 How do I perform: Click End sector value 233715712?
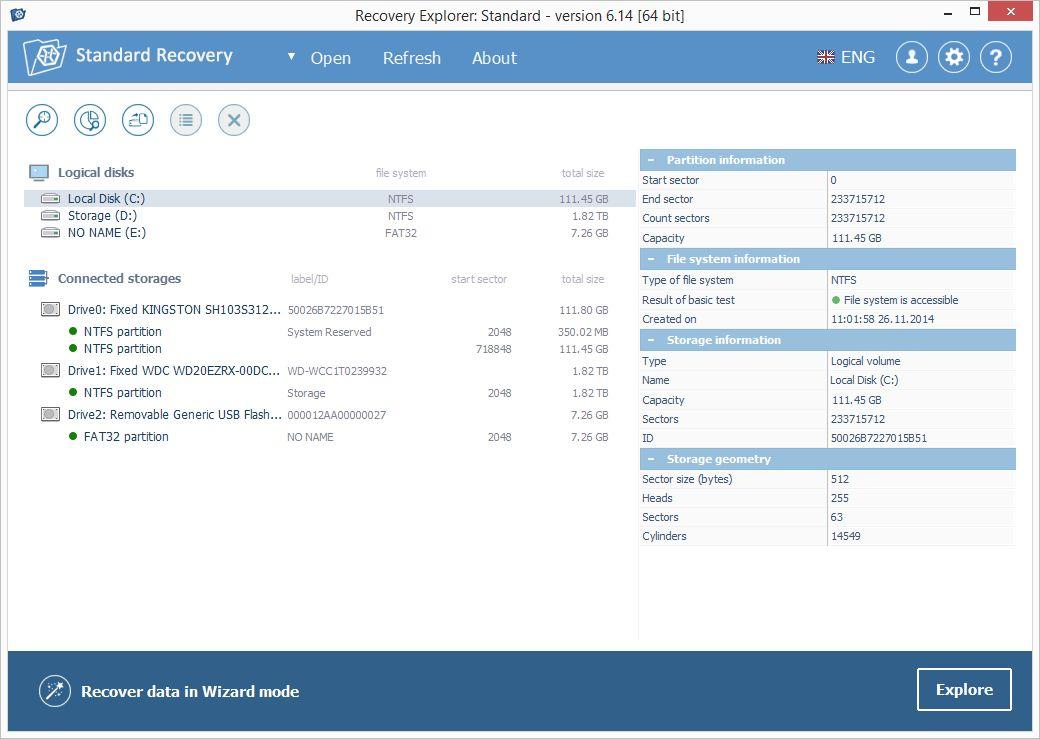pos(858,199)
